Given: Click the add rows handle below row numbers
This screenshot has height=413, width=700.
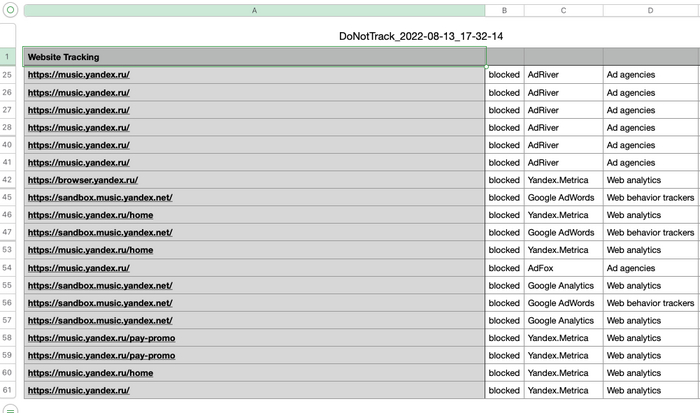Looking at the screenshot, I should point(10,409).
